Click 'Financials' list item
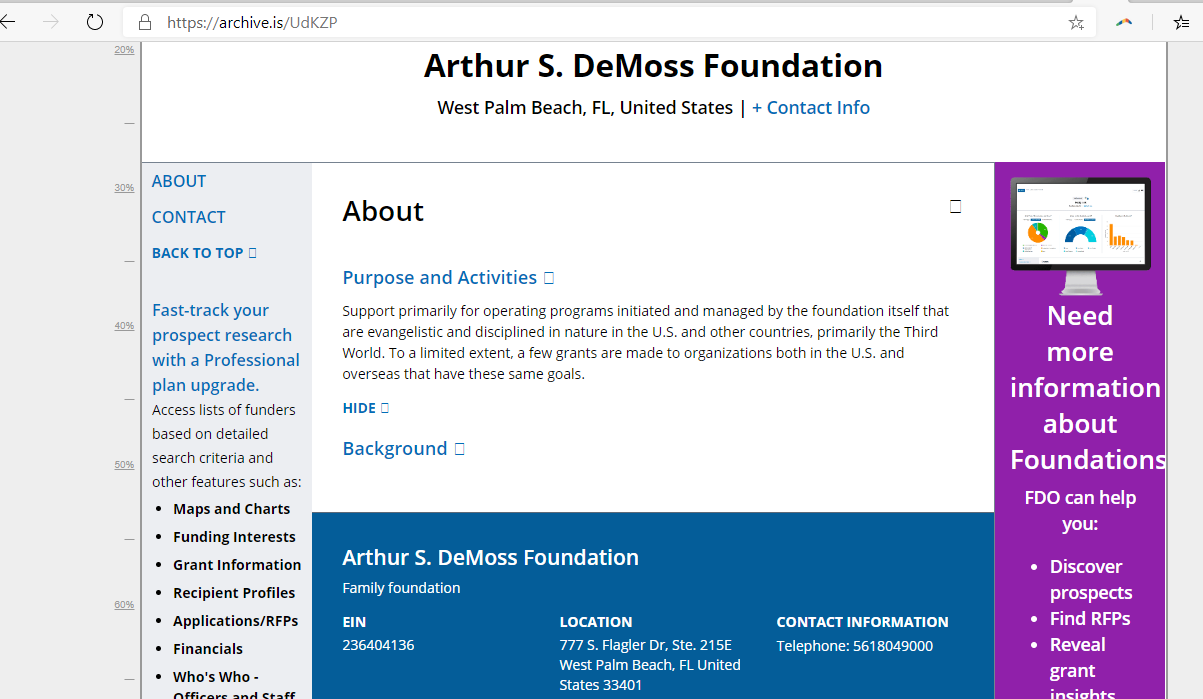This screenshot has width=1203, height=699. click(208, 649)
